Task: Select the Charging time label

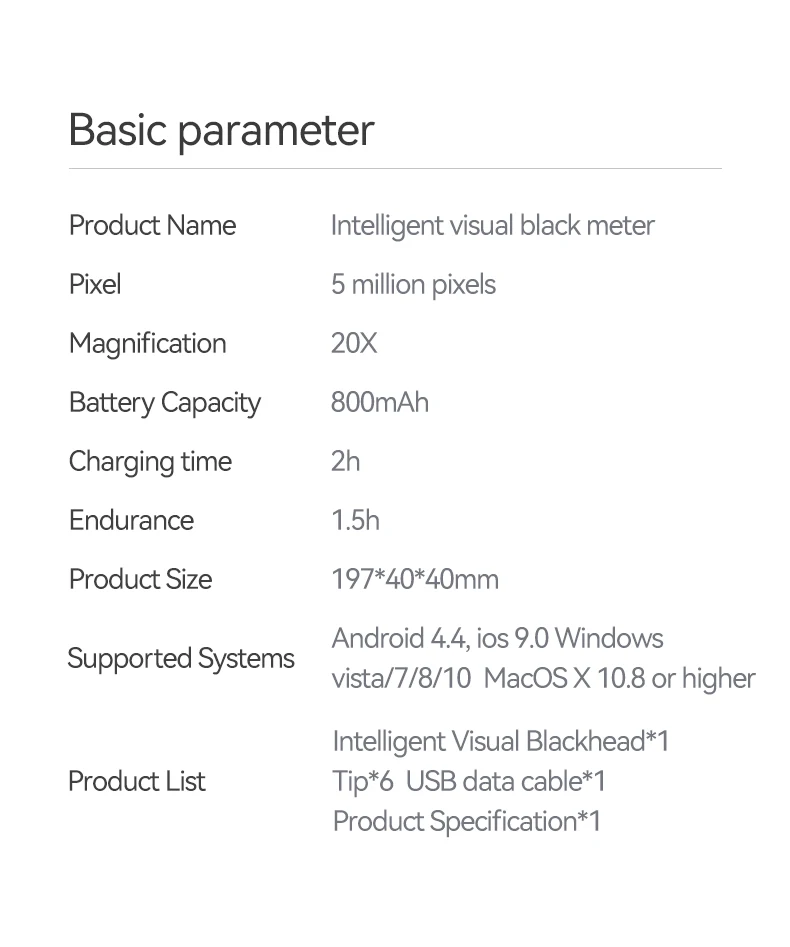Action: pyautogui.click(x=150, y=463)
